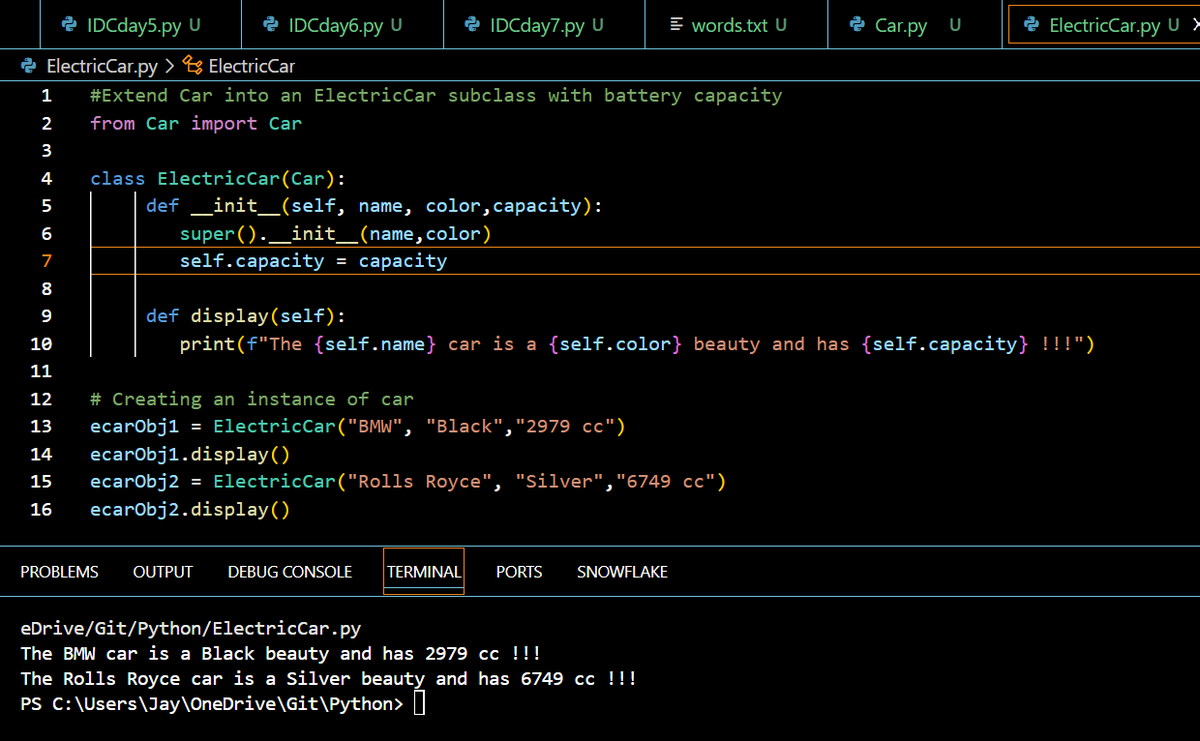1200x741 pixels.
Task: Click the text file icon on words.txt tab
Action: click(x=677, y=25)
